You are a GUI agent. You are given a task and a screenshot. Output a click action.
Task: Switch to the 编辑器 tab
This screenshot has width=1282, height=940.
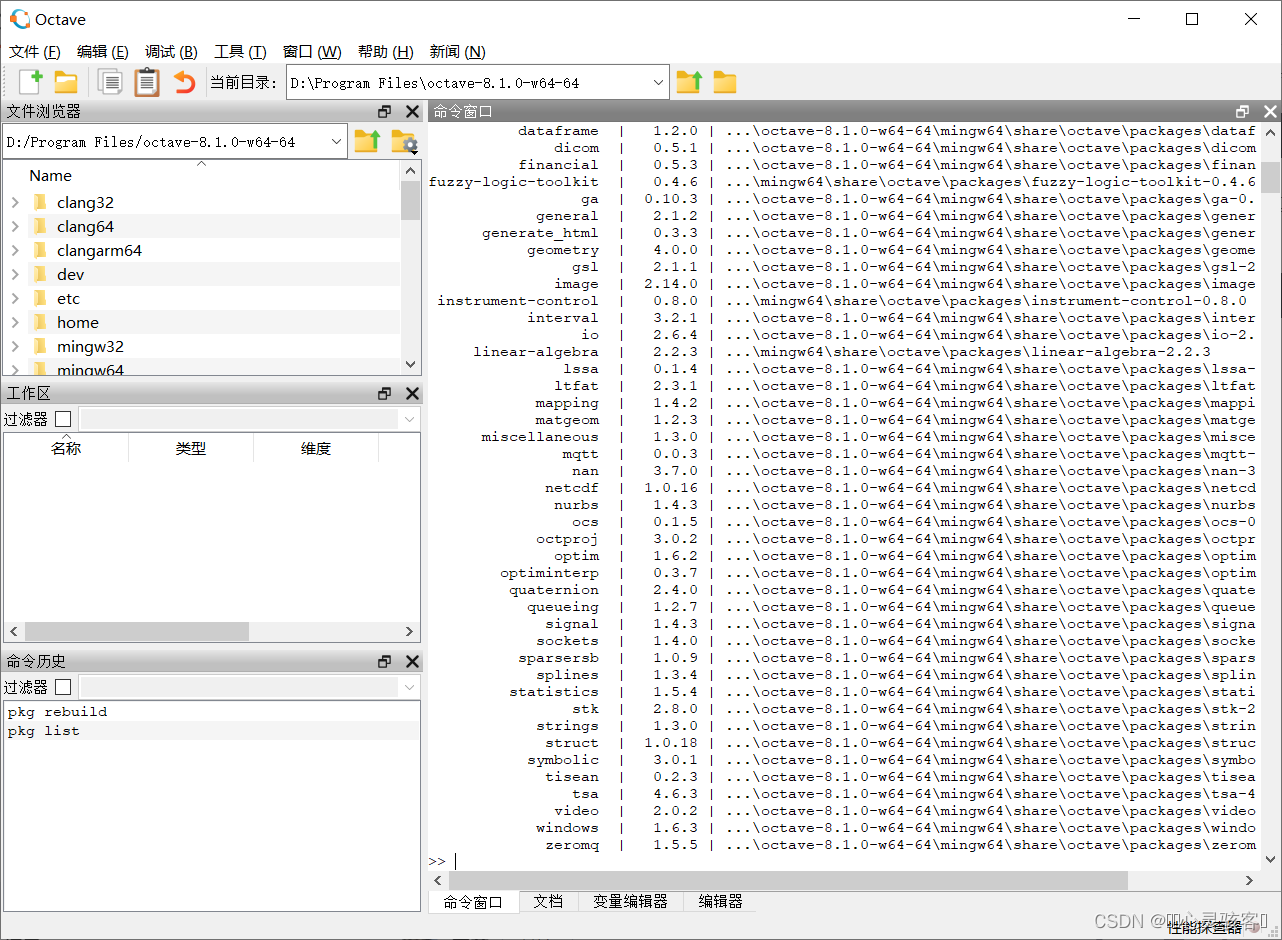pyautogui.click(x=720, y=901)
